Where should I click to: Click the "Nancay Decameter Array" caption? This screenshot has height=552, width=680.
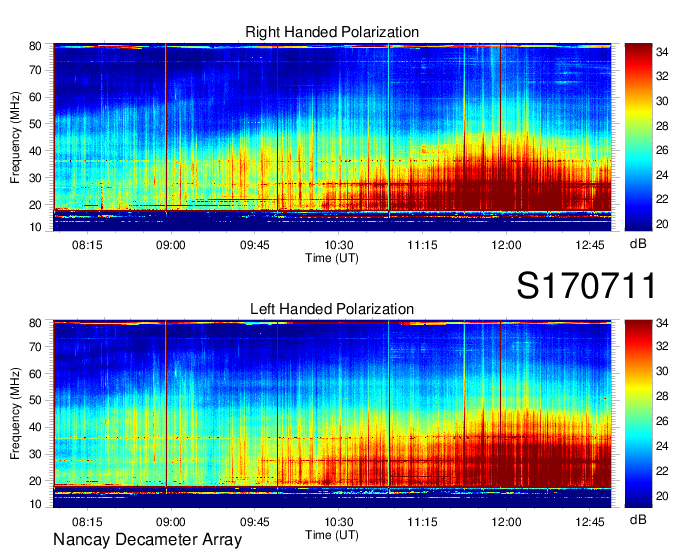coord(147,540)
